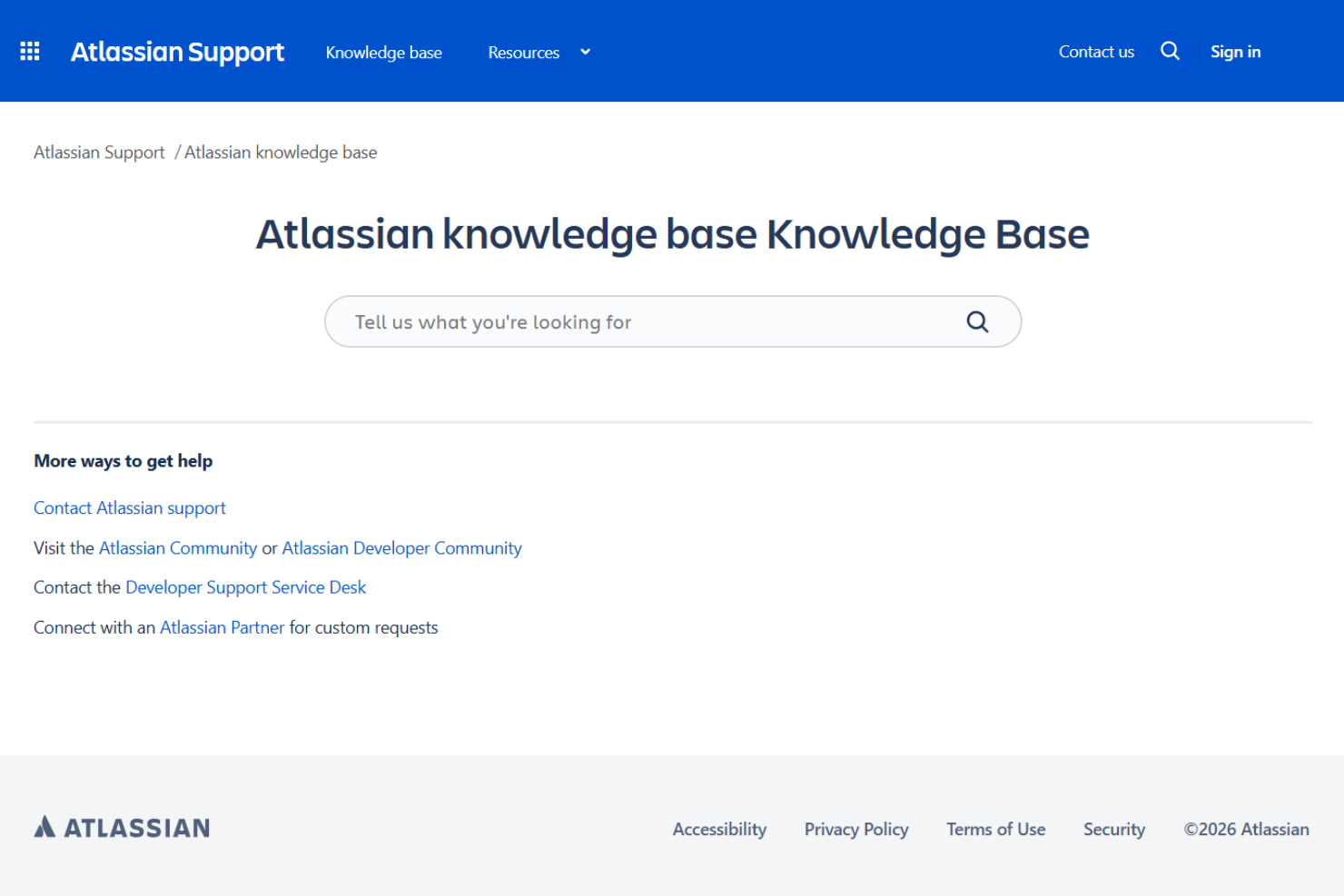Open the Contact us link in header

point(1096,52)
